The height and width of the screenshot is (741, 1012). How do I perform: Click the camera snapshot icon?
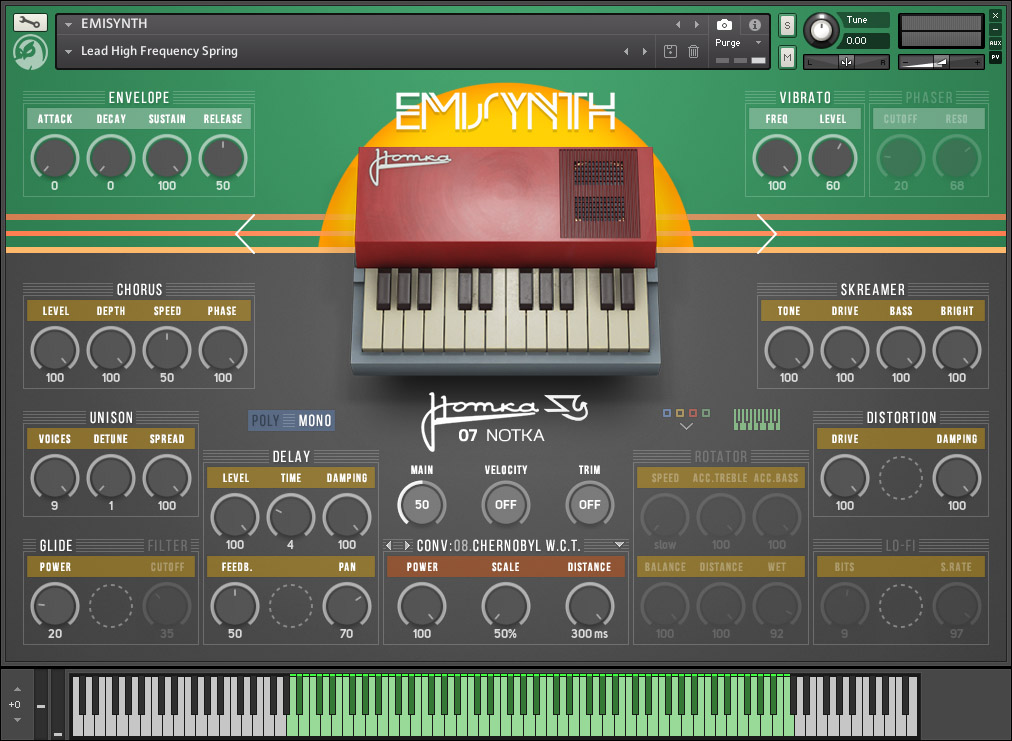[x=724, y=25]
